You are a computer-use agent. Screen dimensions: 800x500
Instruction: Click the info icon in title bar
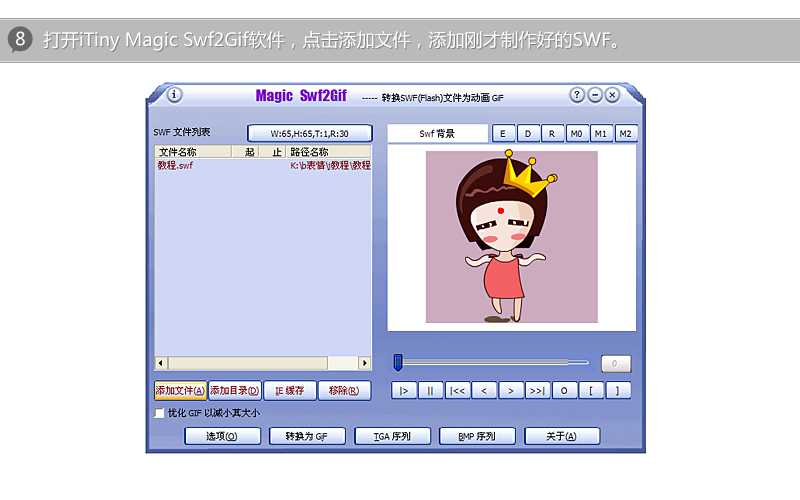tap(174, 95)
